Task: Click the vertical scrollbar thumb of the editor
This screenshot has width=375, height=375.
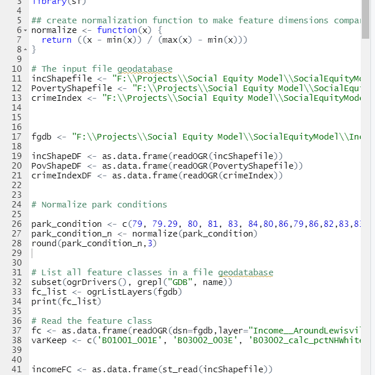Action: 365,19
